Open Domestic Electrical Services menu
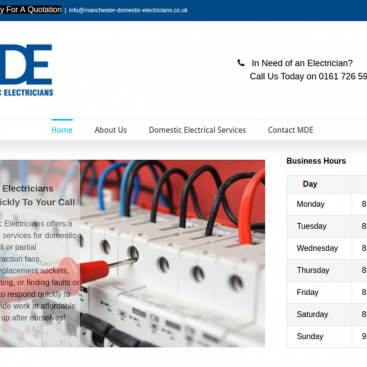 197,130
